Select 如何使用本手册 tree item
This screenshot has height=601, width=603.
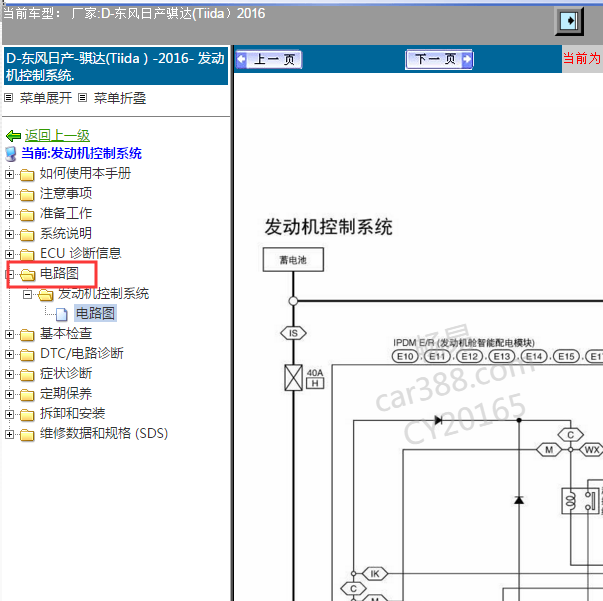click(85, 173)
